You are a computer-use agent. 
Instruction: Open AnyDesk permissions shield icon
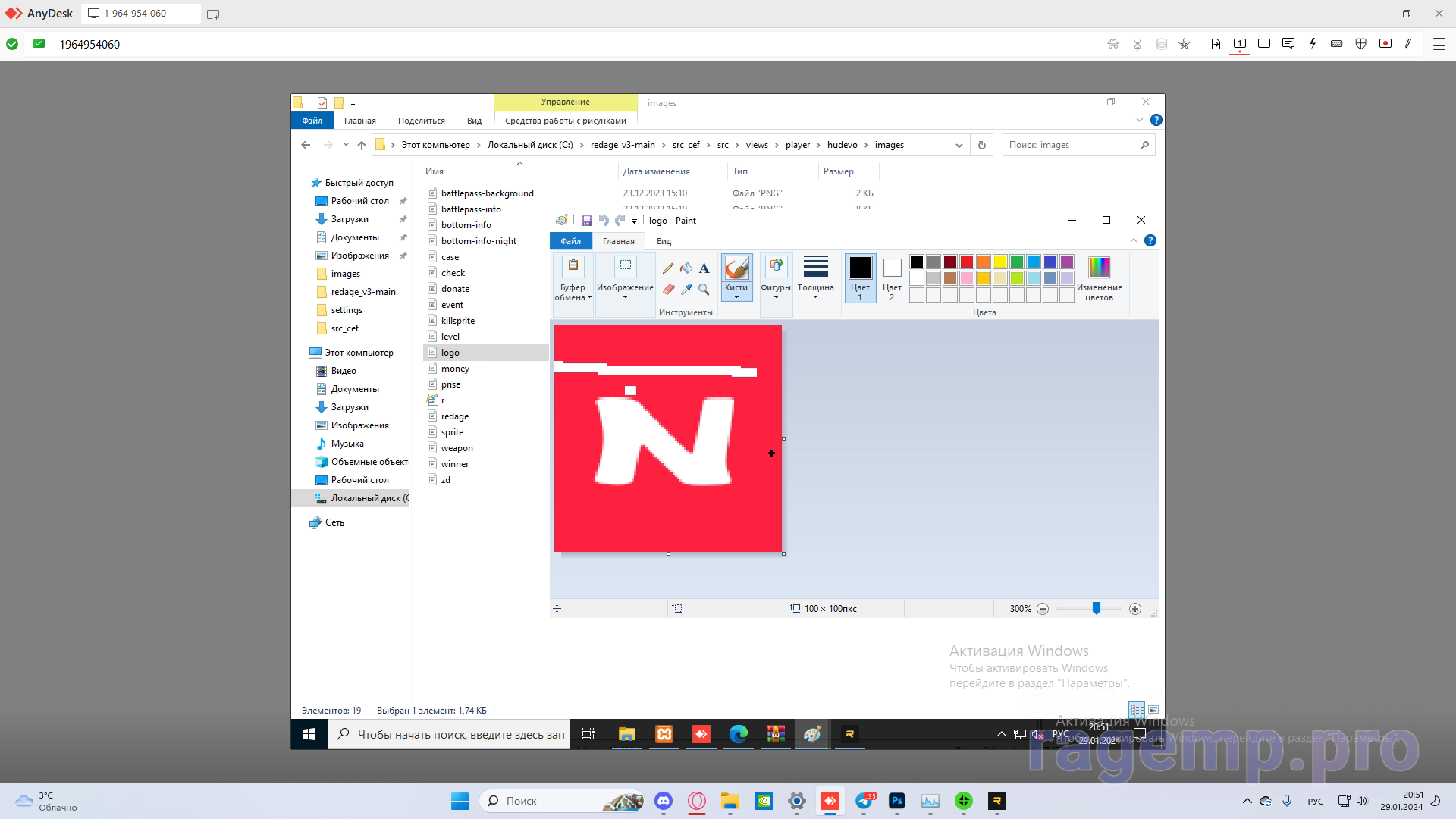(1361, 44)
